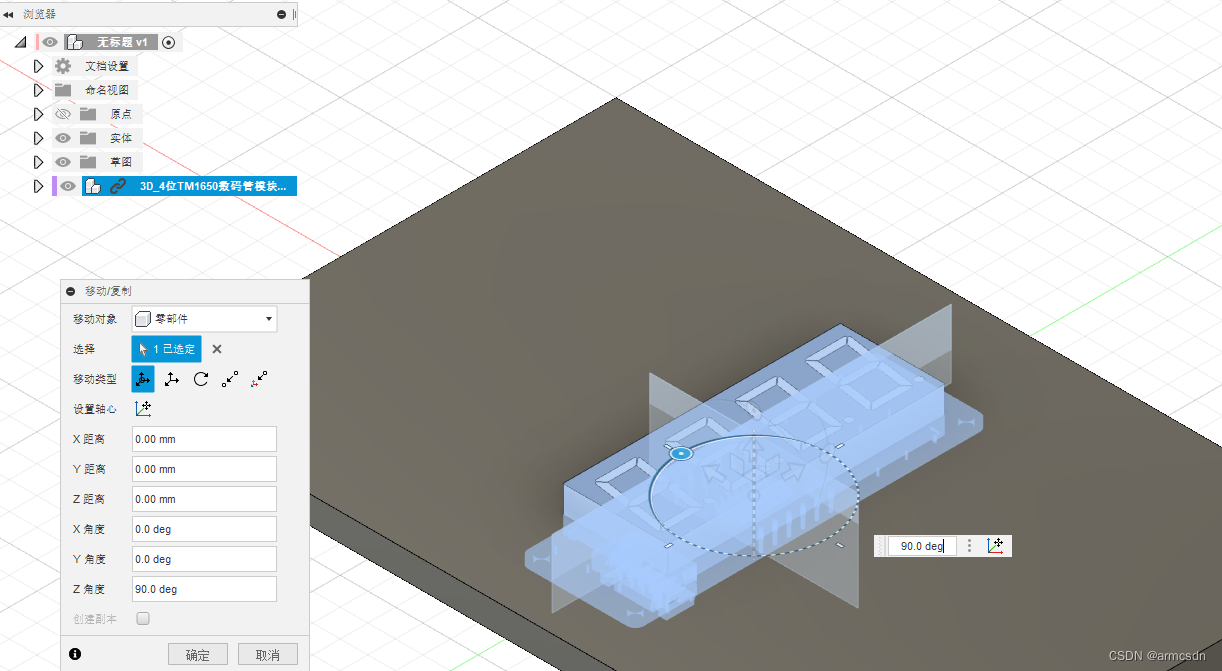The width and height of the screenshot is (1222, 671).
Task: Expand the 实体 tree node
Action: [39, 138]
